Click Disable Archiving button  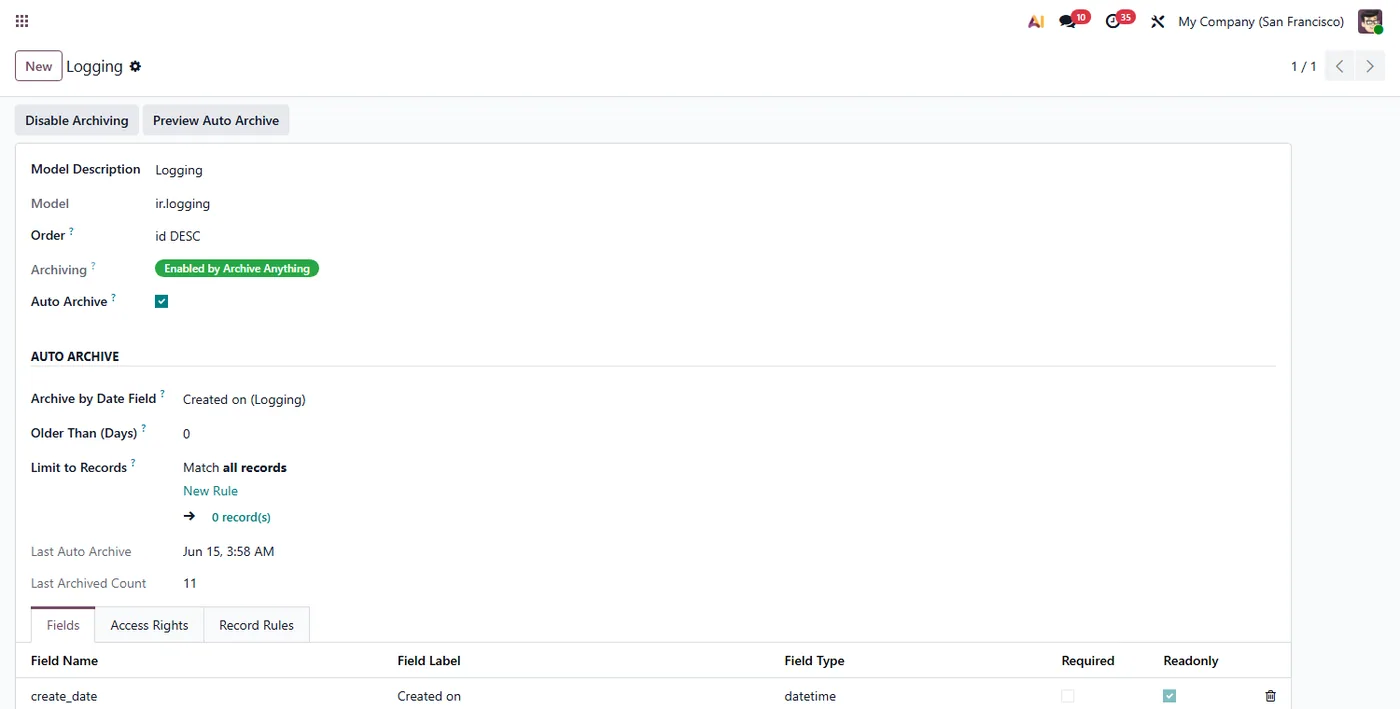[77, 120]
